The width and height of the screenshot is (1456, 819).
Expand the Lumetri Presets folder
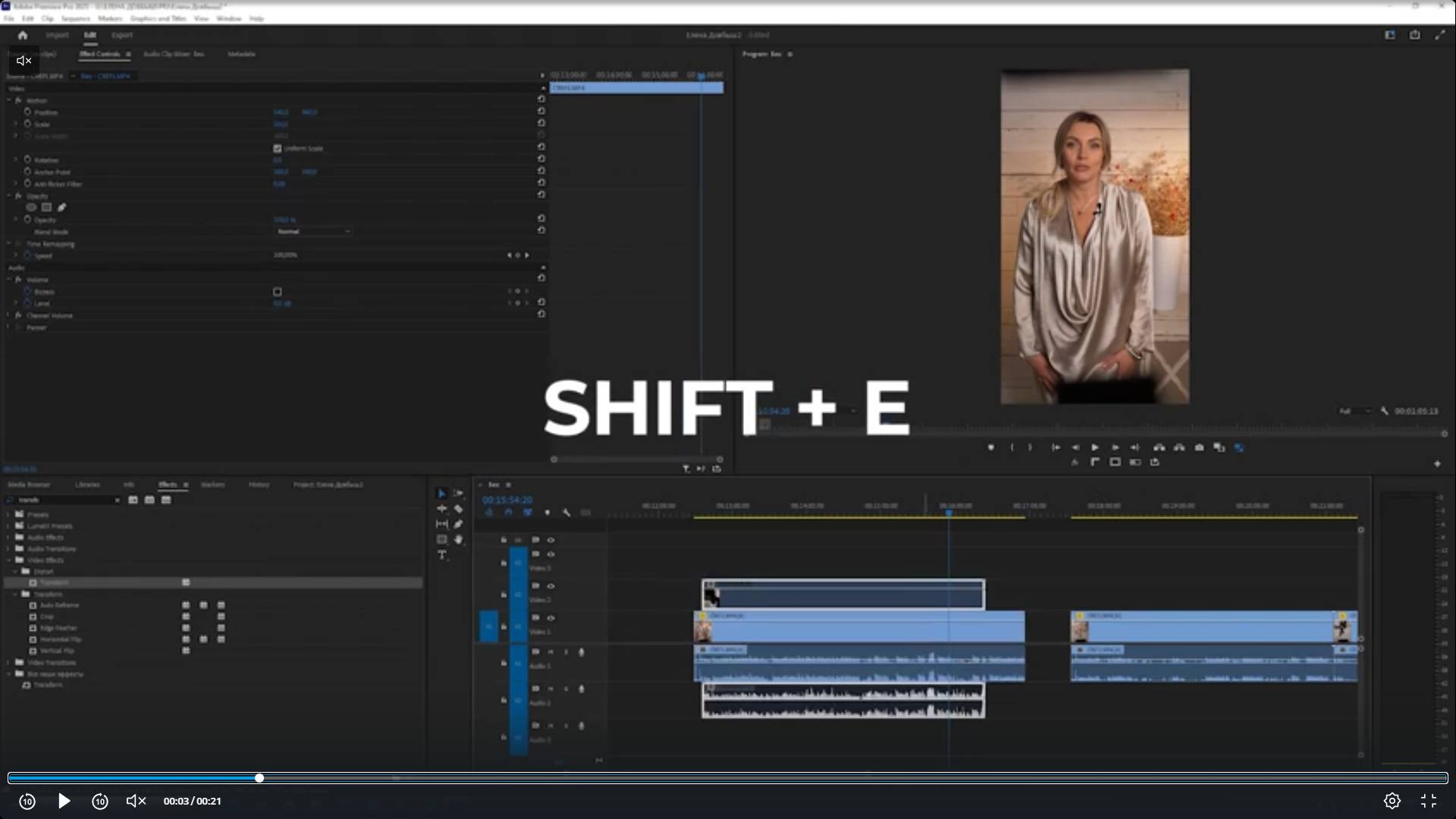(x=9, y=526)
